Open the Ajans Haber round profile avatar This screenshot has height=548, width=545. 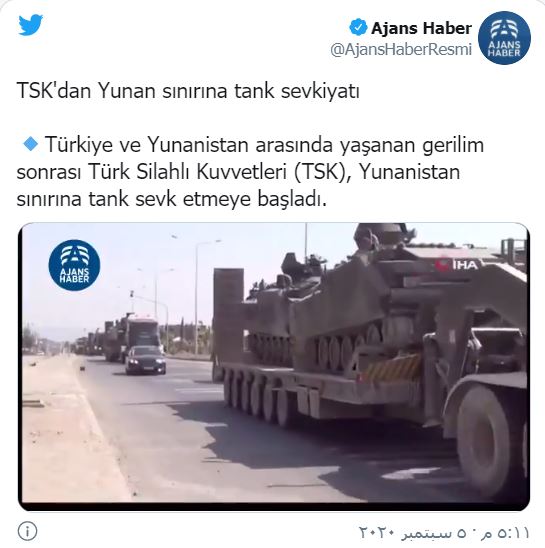pos(504,38)
